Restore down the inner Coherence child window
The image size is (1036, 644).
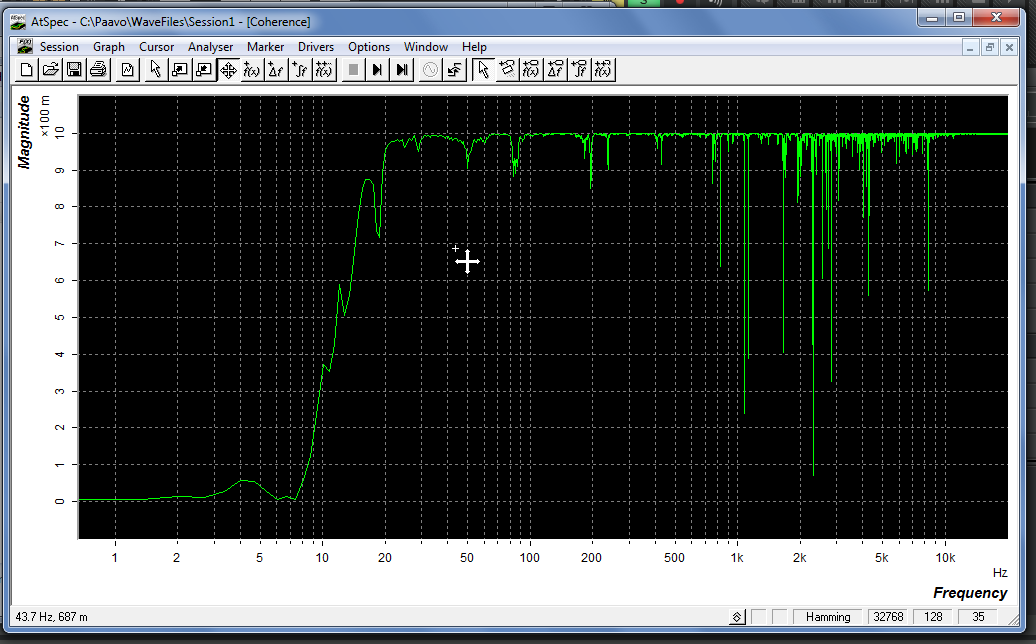click(x=990, y=48)
